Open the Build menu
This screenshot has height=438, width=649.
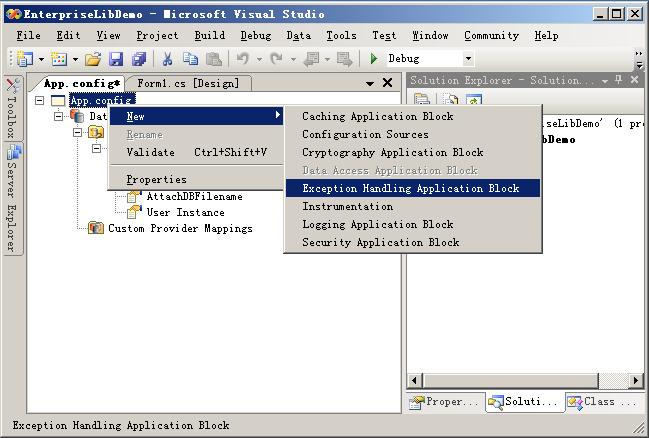point(210,36)
